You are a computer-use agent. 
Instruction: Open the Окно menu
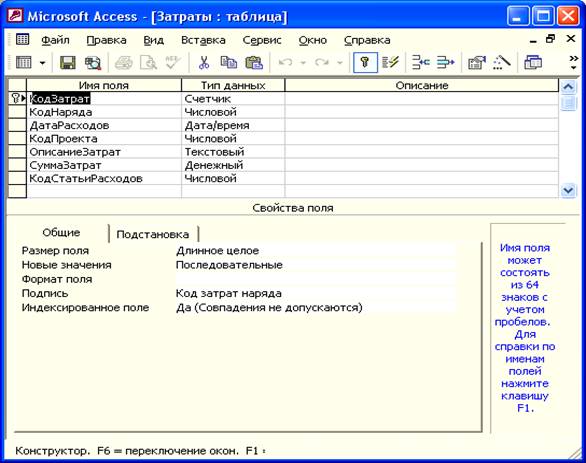pyautogui.click(x=313, y=40)
